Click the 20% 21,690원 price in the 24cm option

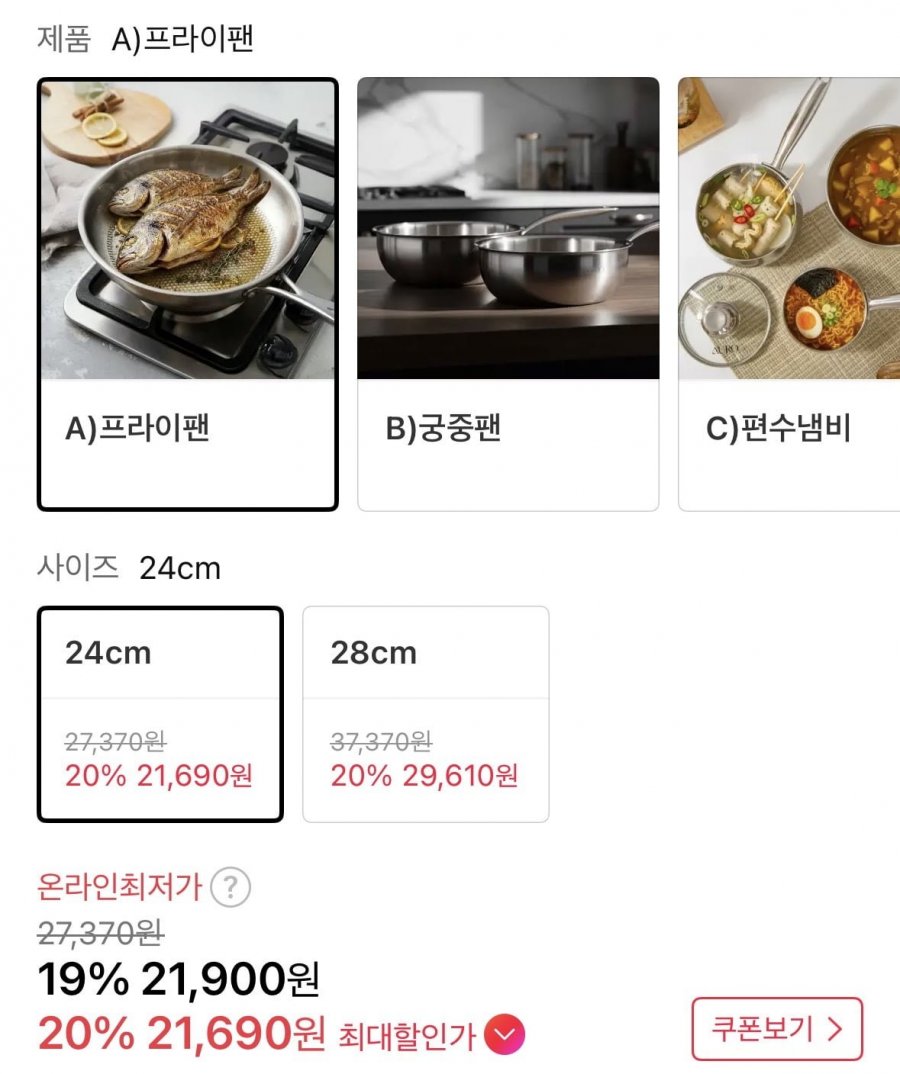[159, 776]
